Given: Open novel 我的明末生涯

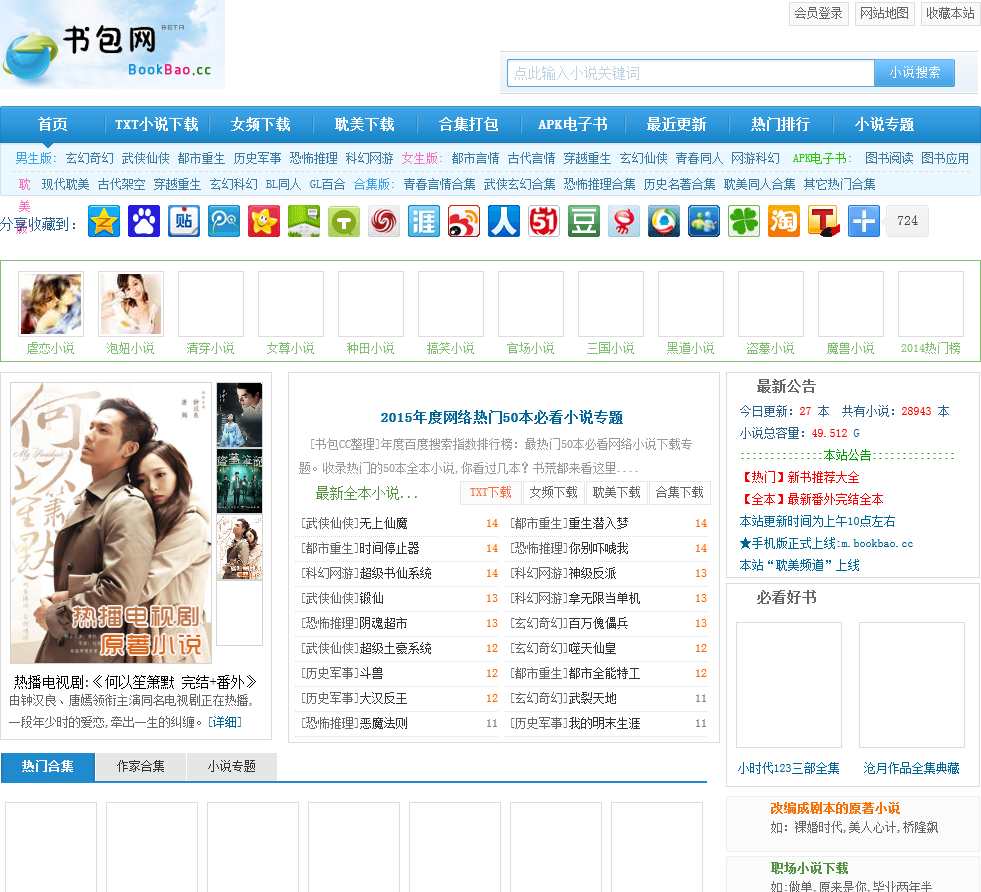Looking at the screenshot, I should coord(604,723).
